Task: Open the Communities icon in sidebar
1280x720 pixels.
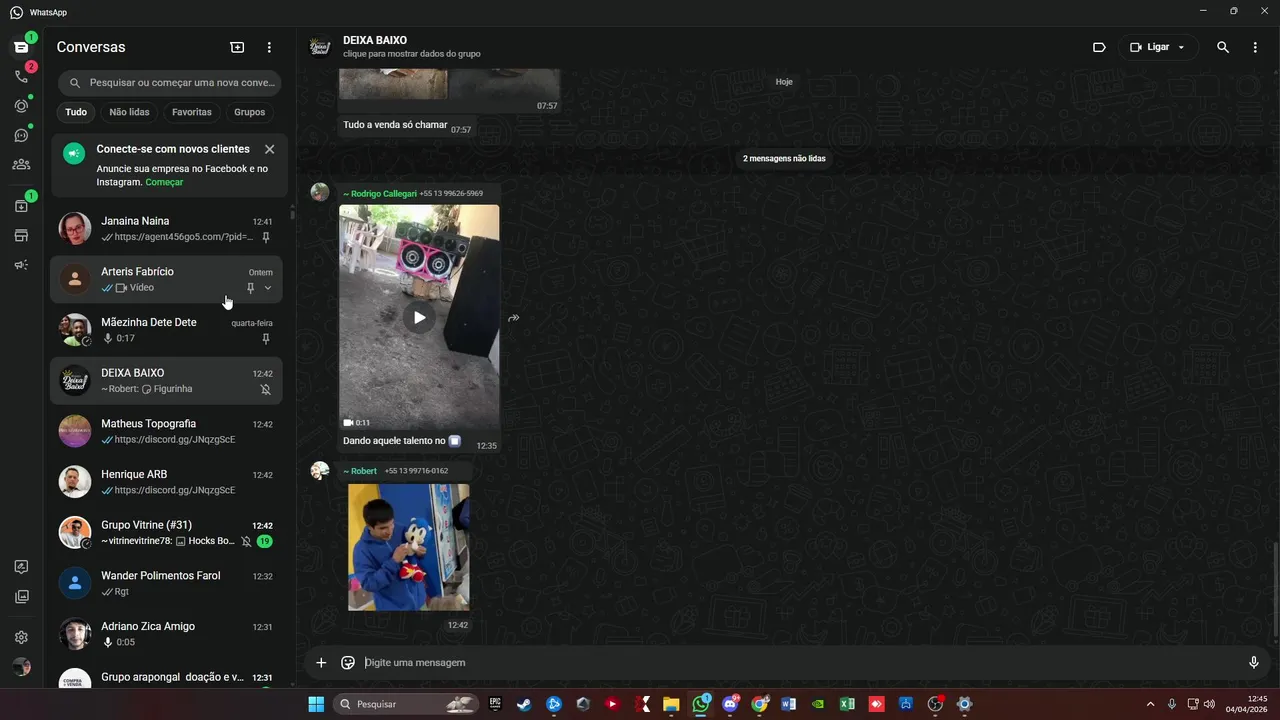Action: (21, 164)
